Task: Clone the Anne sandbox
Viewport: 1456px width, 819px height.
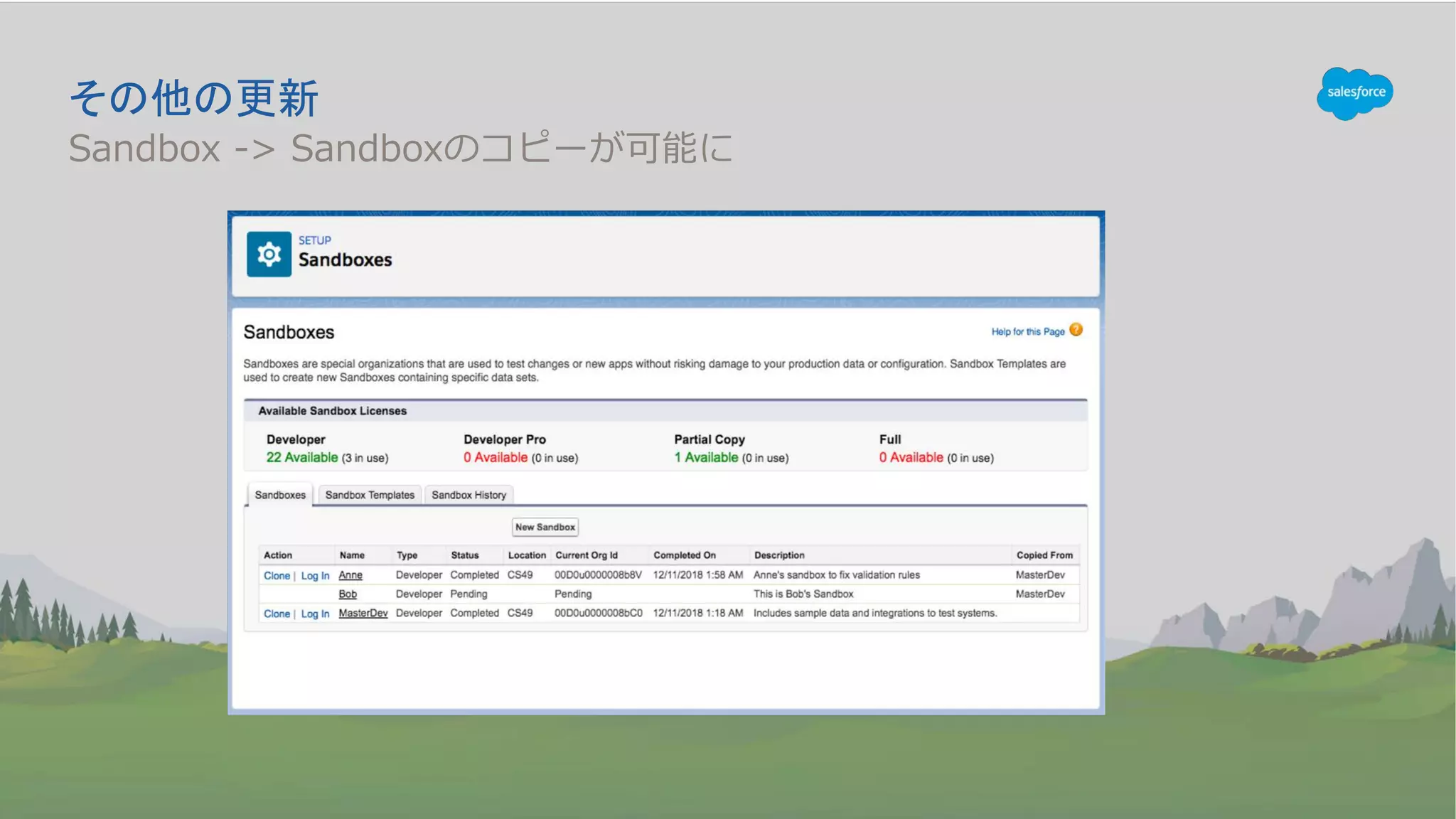Action: pyautogui.click(x=277, y=575)
